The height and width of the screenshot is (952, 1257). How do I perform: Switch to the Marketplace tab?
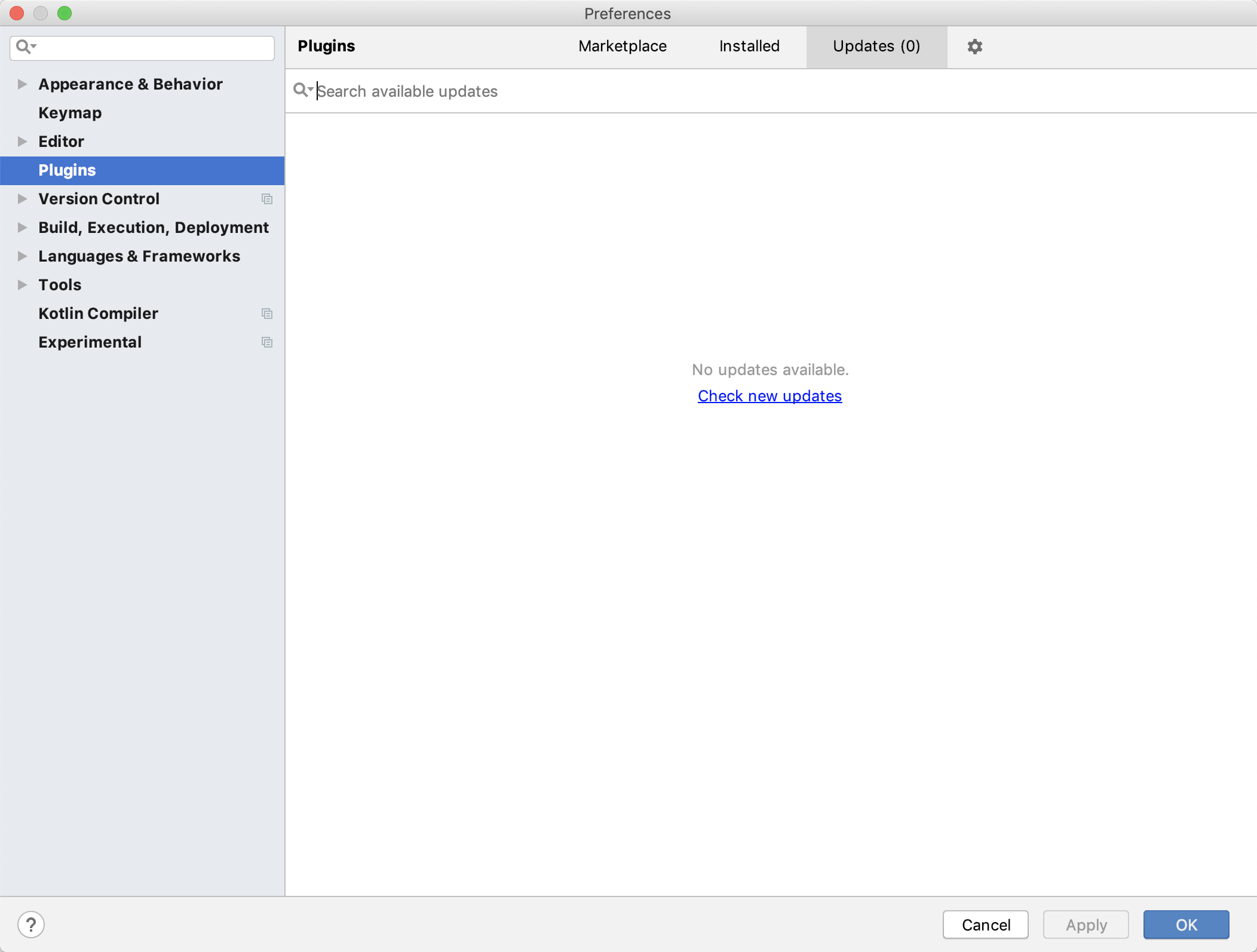623,47
